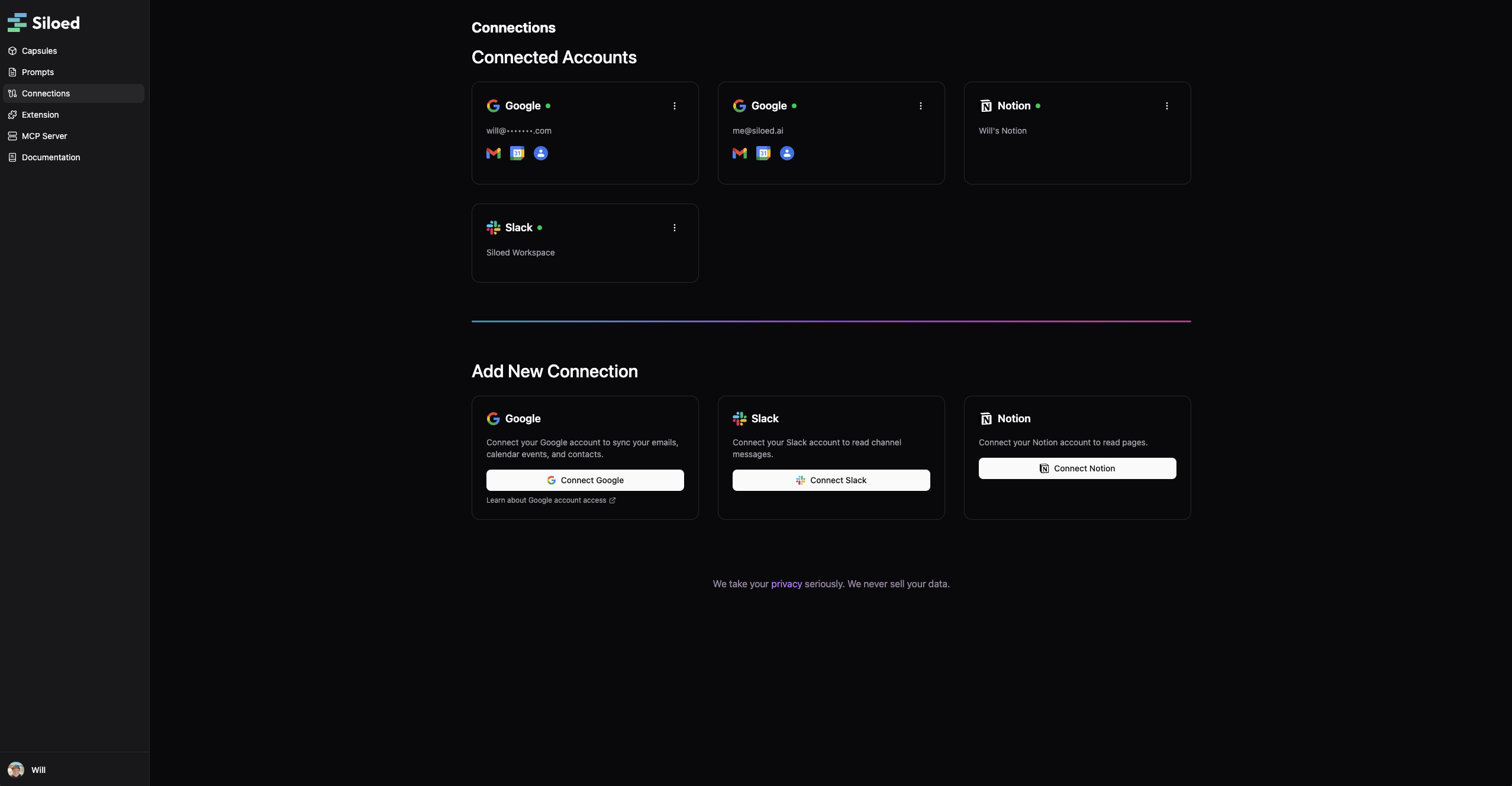Screen dimensions: 1512x786
Task: Open options menu on the Notion connection
Action: point(1167,106)
